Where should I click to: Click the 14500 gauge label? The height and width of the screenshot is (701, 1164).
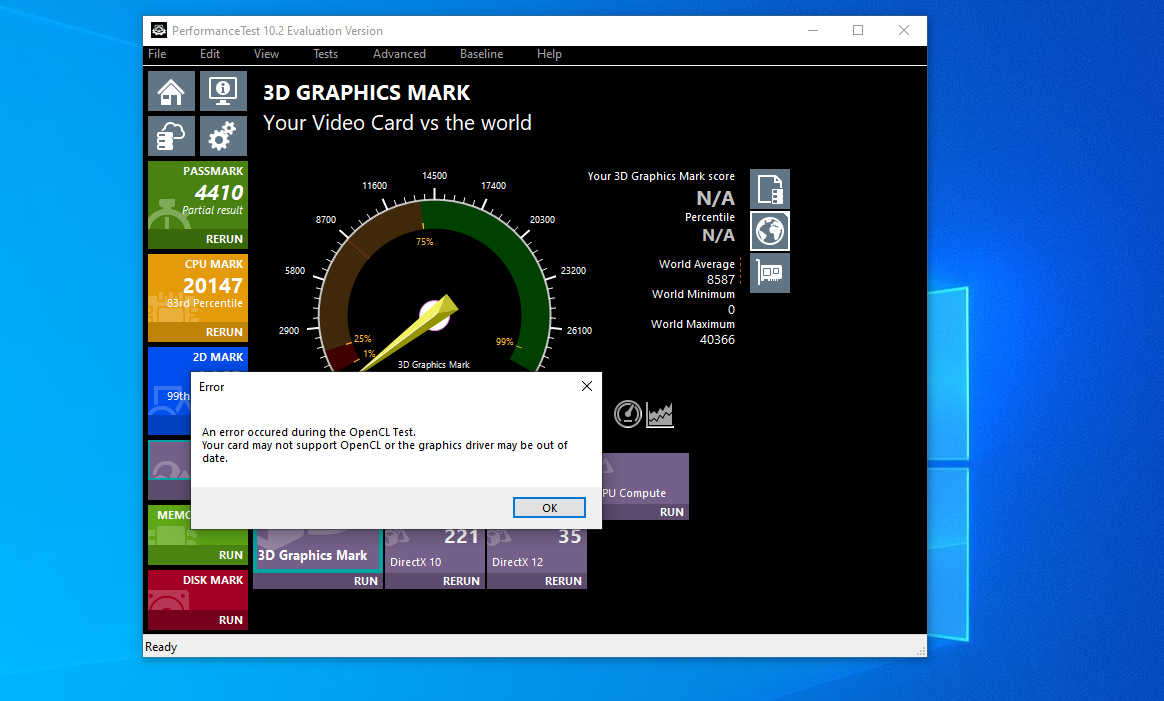tap(434, 175)
